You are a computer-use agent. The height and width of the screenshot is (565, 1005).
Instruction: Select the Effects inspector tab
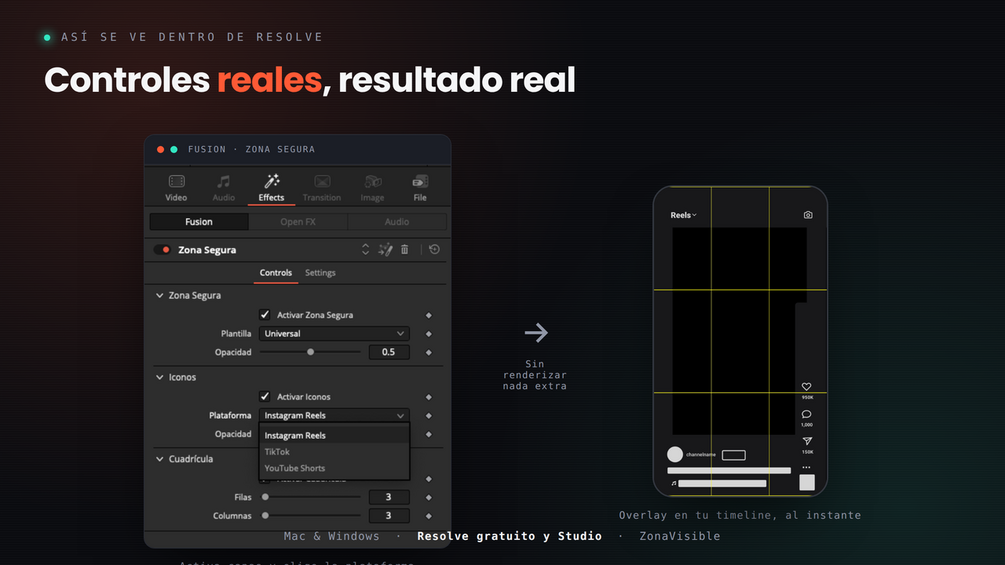(x=271, y=188)
